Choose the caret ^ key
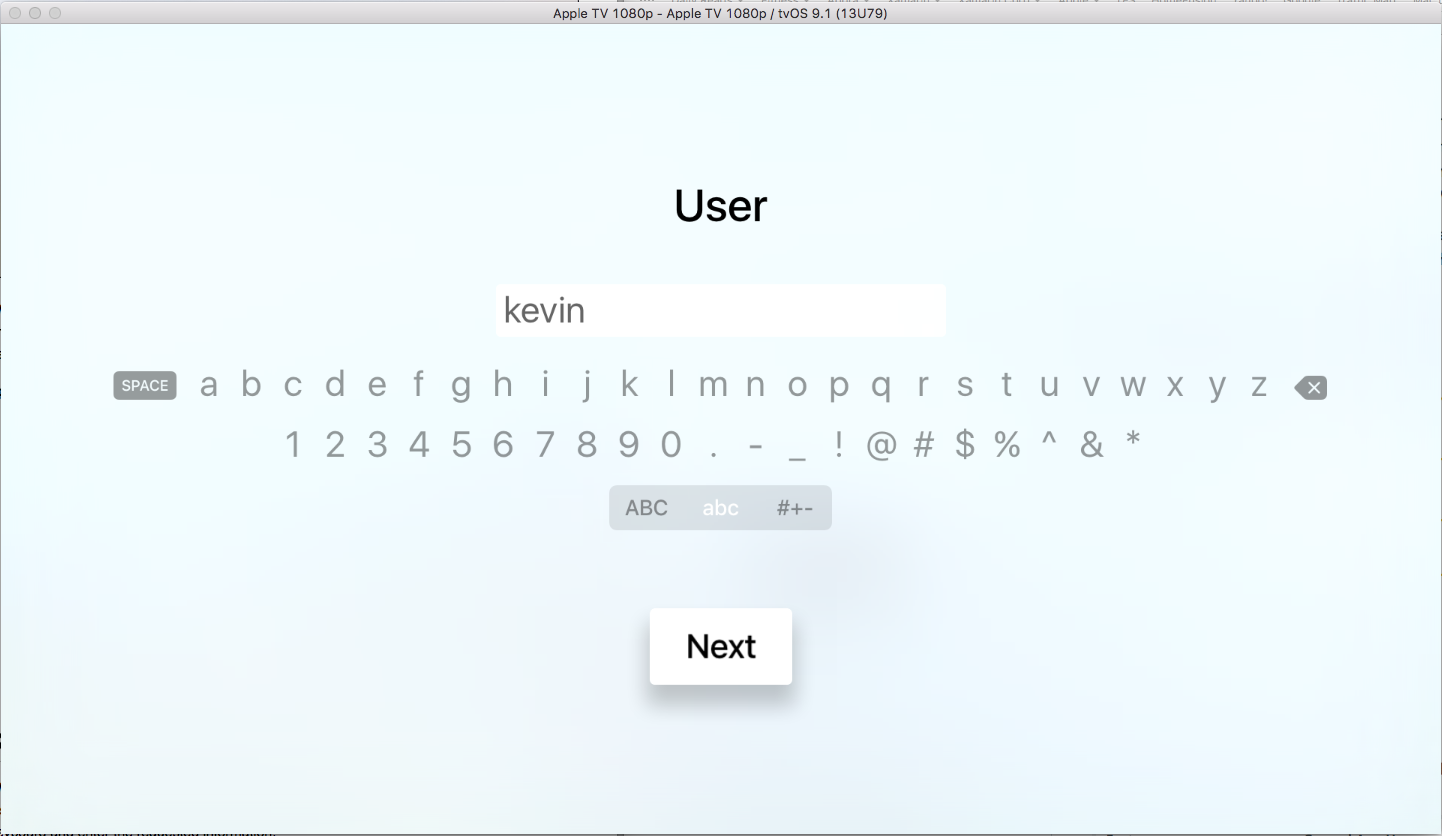Viewport: 1442px width, 836px height. pyautogui.click(x=1049, y=438)
